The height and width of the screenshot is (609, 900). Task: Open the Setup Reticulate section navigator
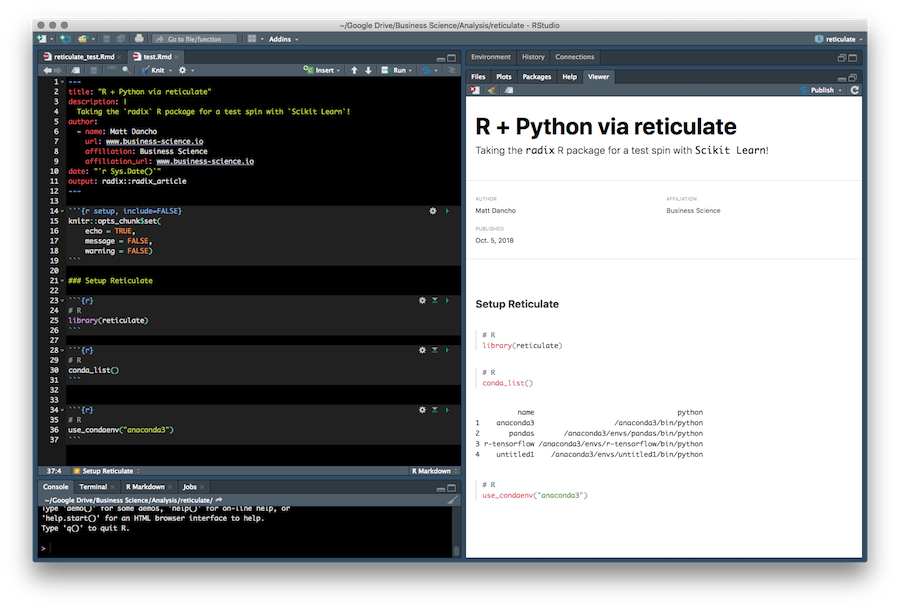[107, 471]
